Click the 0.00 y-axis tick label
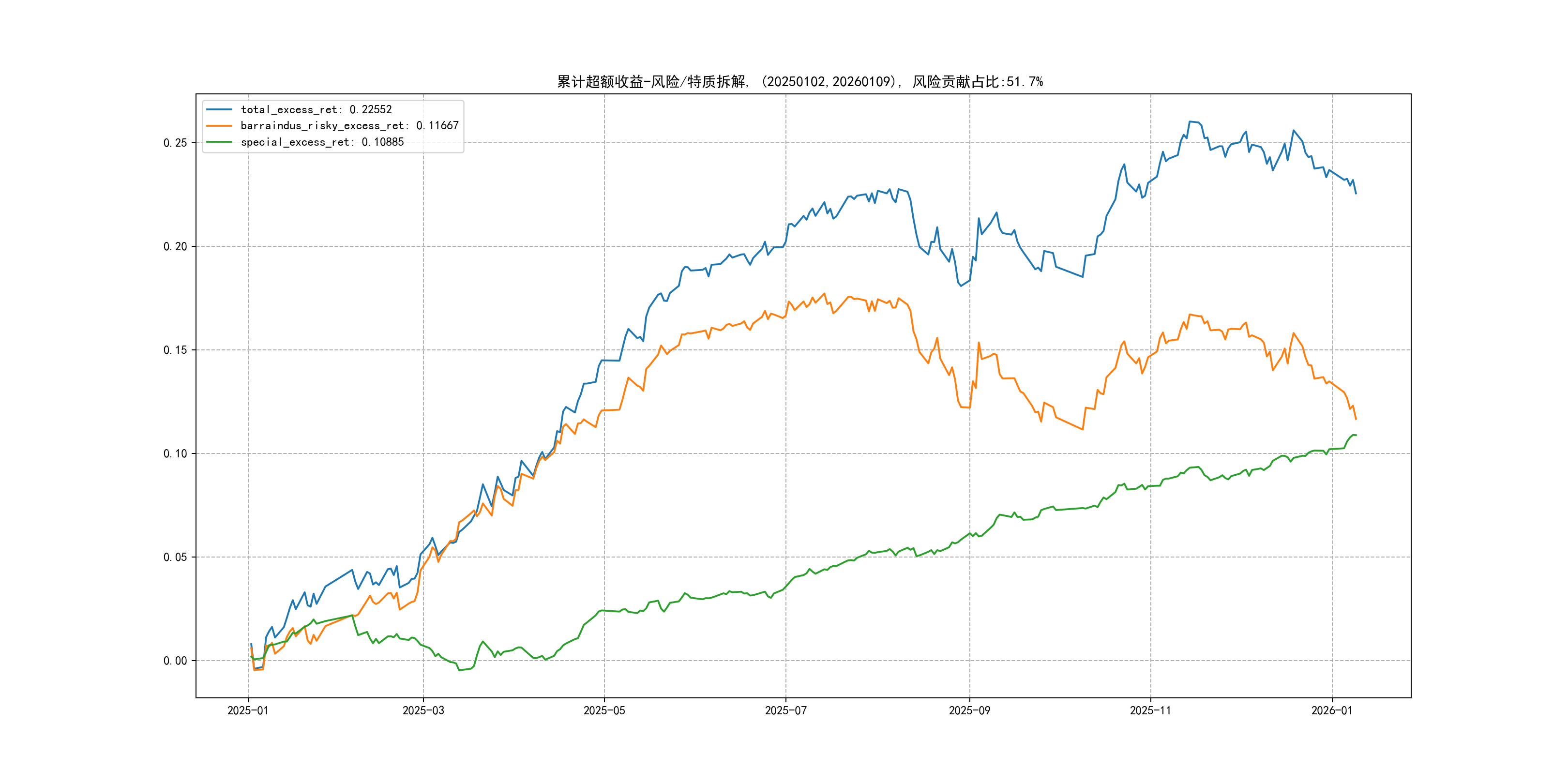 pyautogui.click(x=175, y=661)
